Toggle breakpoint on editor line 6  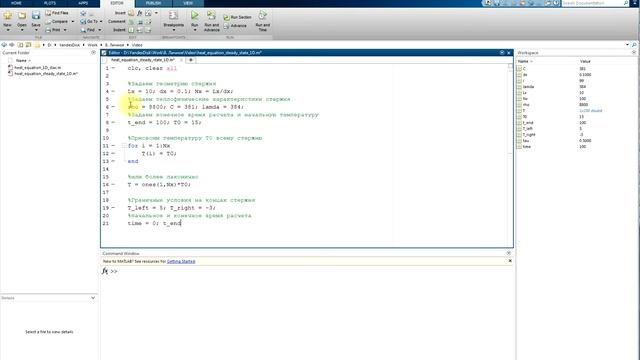[x=113, y=107]
